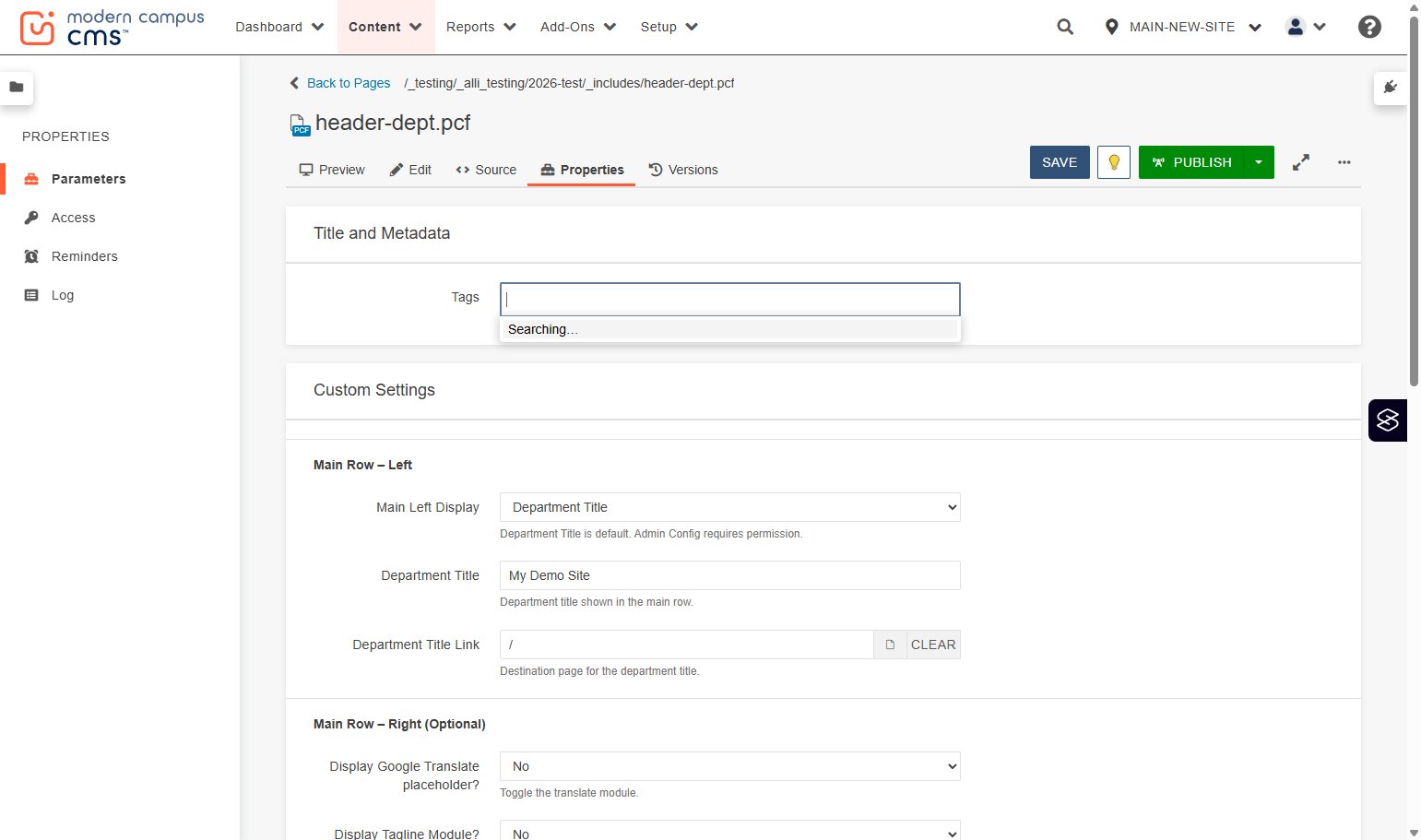Viewport: 1421px width, 840px height.
Task: Clear the Department Title Link field
Action: coord(933,645)
